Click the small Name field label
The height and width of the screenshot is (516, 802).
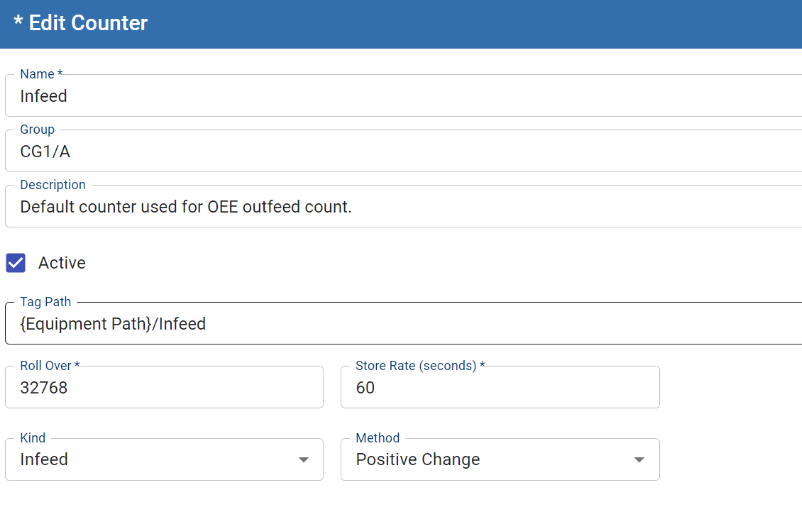tap(41, 74)
